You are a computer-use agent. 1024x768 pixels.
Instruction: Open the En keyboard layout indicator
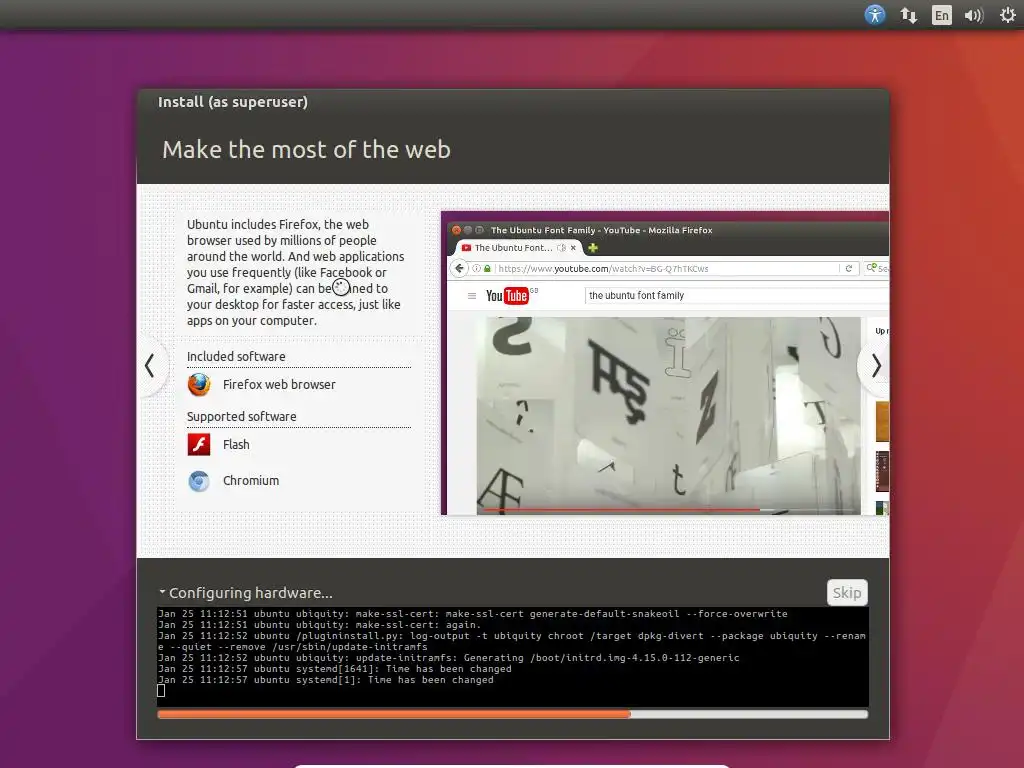point(941,15)
